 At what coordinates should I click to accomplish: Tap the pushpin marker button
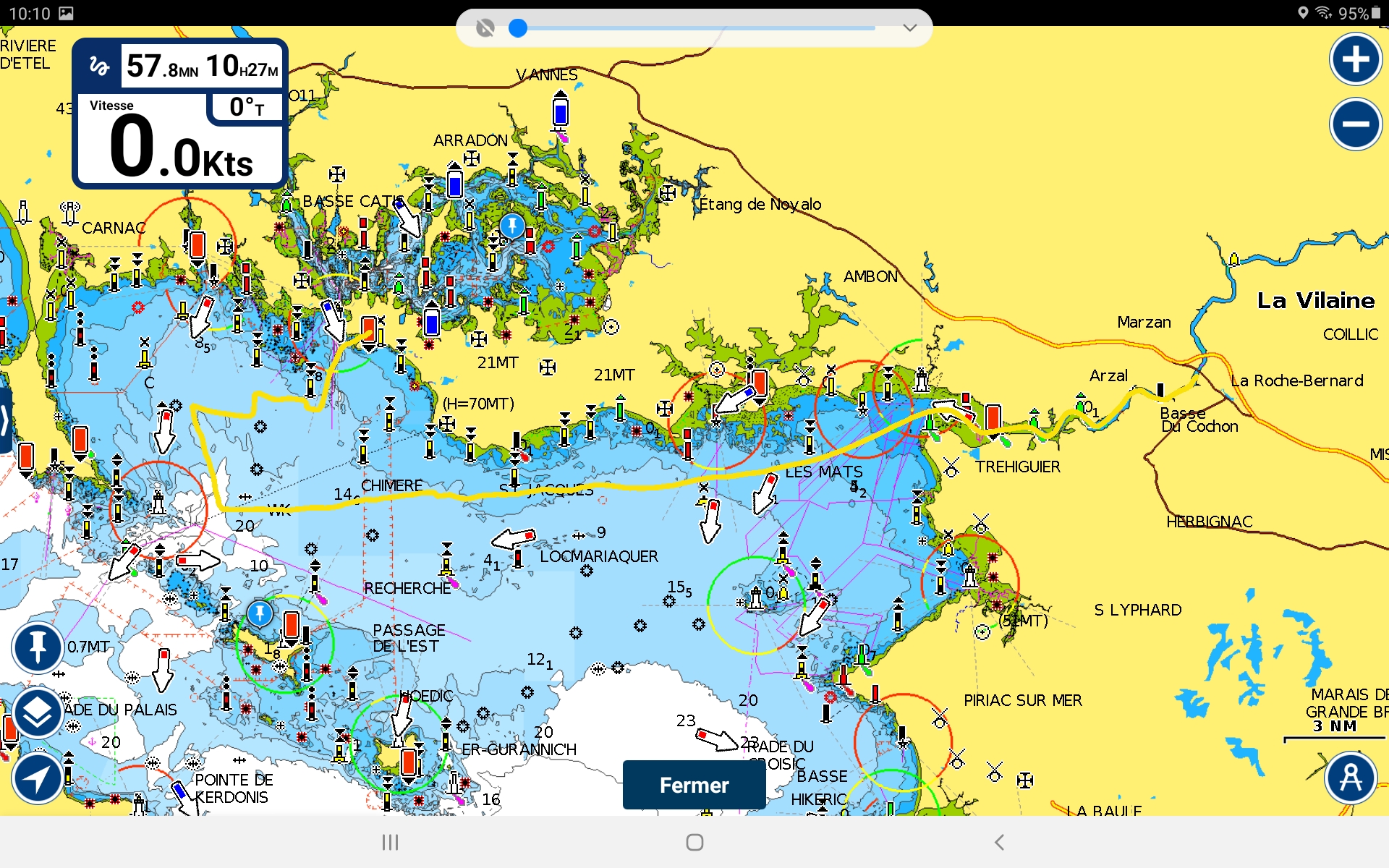tap(37, 647)
